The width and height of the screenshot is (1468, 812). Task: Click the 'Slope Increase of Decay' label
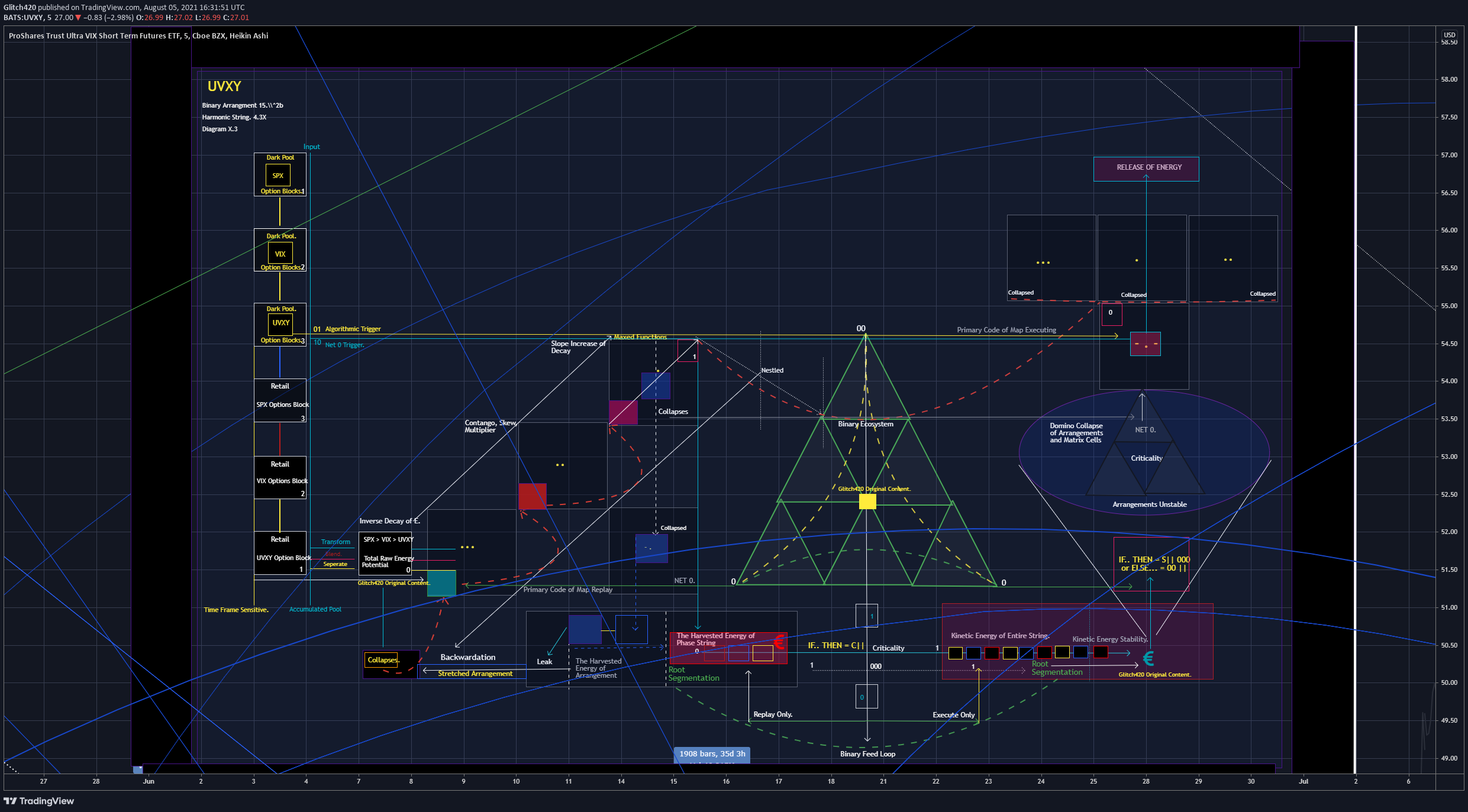click(x=578, y=347)
